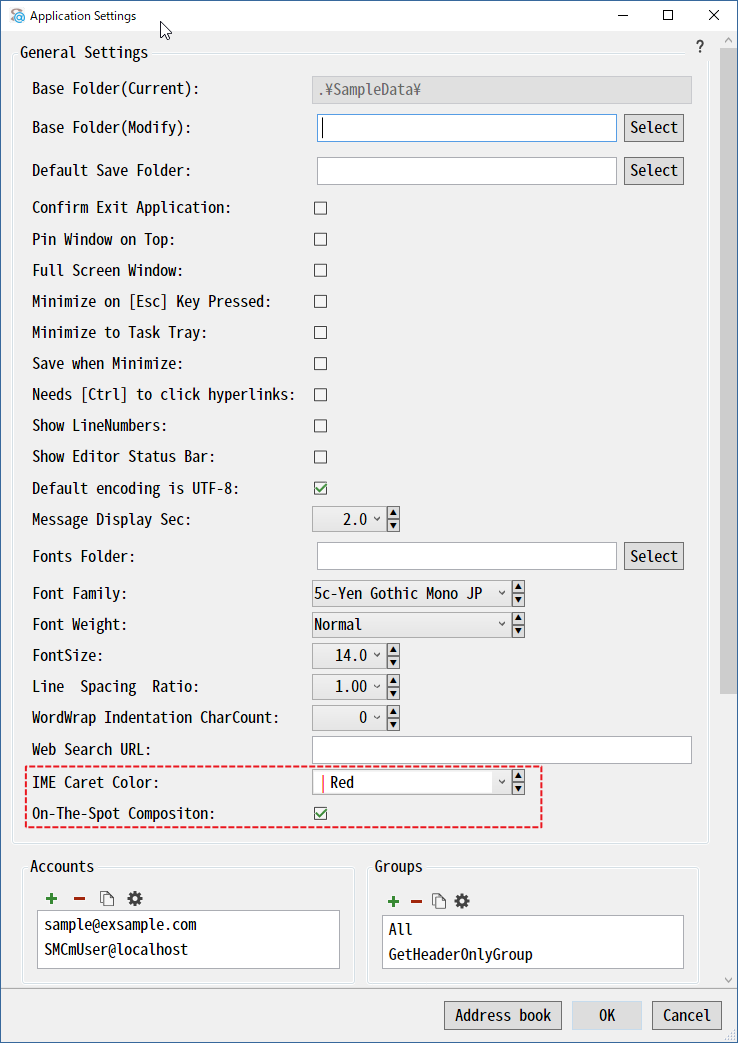Click Select button for Fonts Folder
Image resolution: width=738 pixels, height=1043 pixels.
[653, 556]
